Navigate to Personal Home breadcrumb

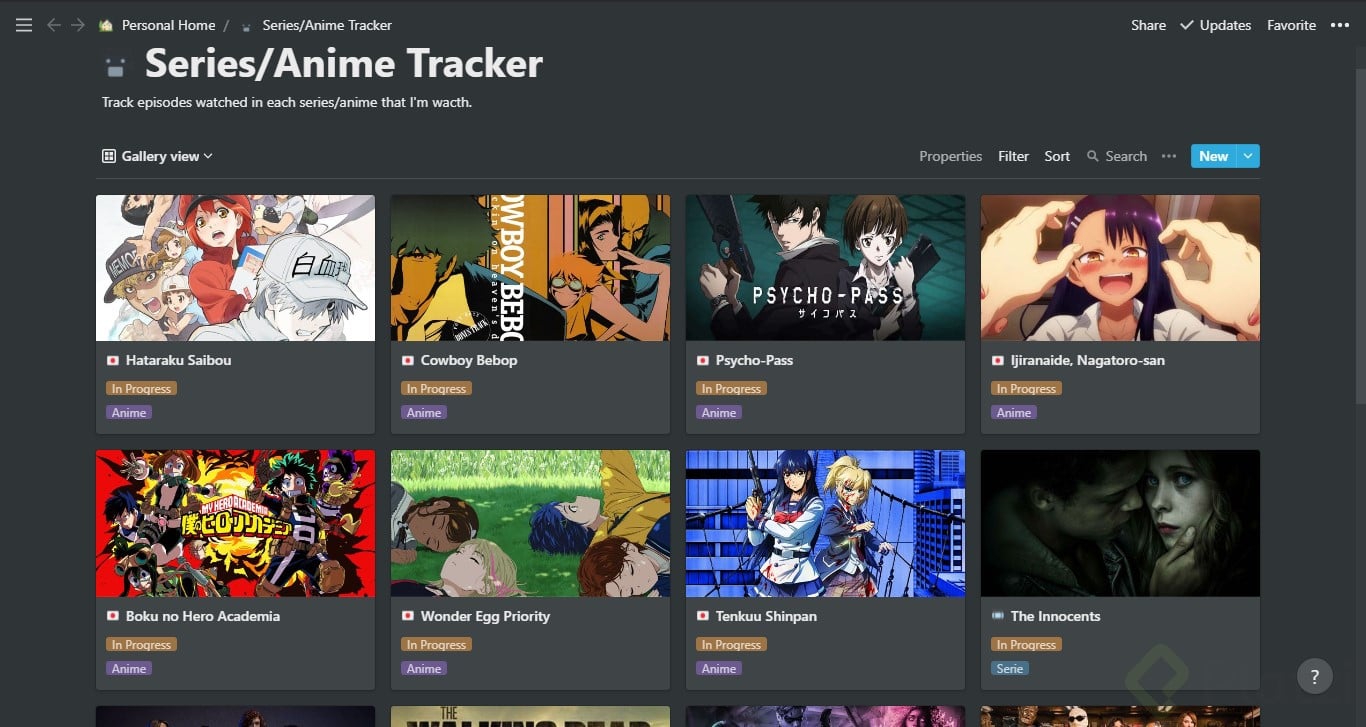(x=167, y=25)
